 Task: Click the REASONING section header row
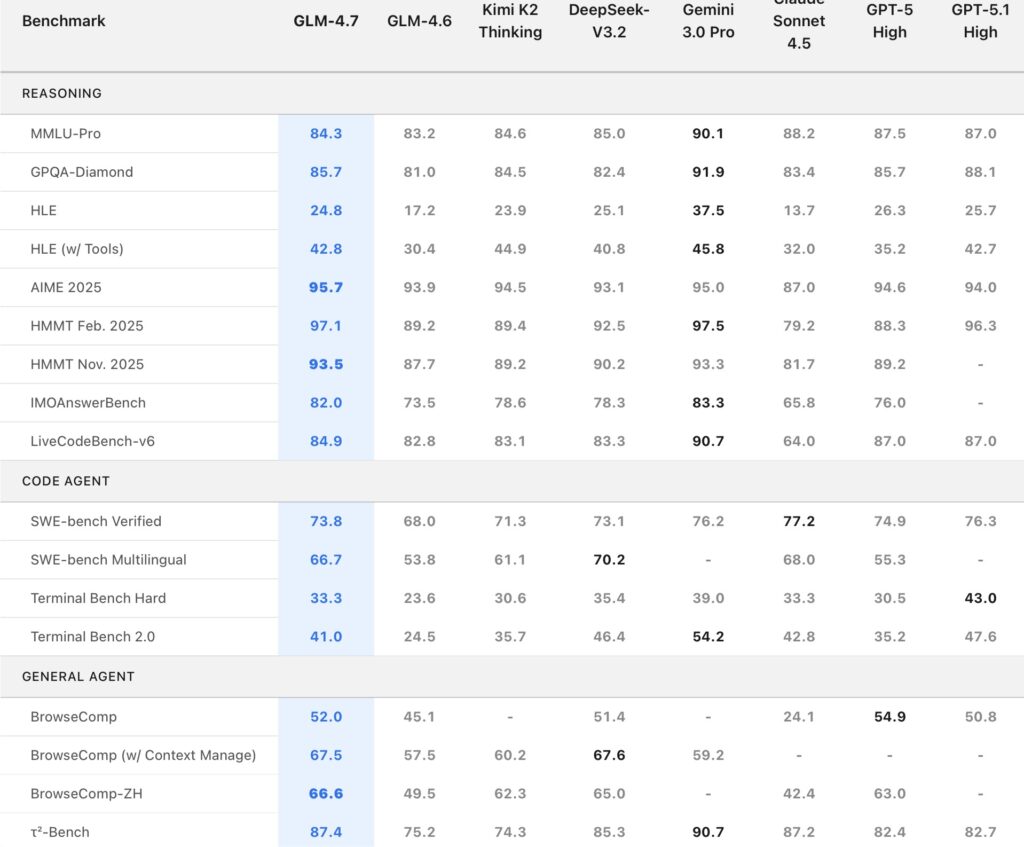(62, 93)
